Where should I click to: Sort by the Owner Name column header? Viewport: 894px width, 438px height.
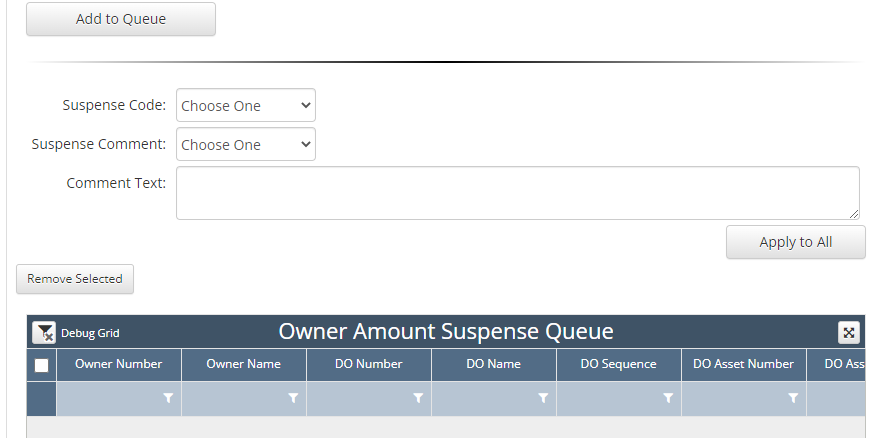coord(243,364)
